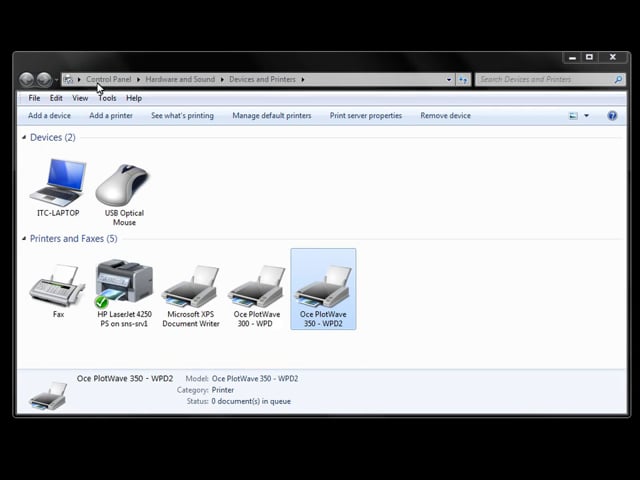Image resolution: width=640 pixels, height=480 pixels.
Task: Collapse the Devices (2) group
Action: click(x=24, y=137)
